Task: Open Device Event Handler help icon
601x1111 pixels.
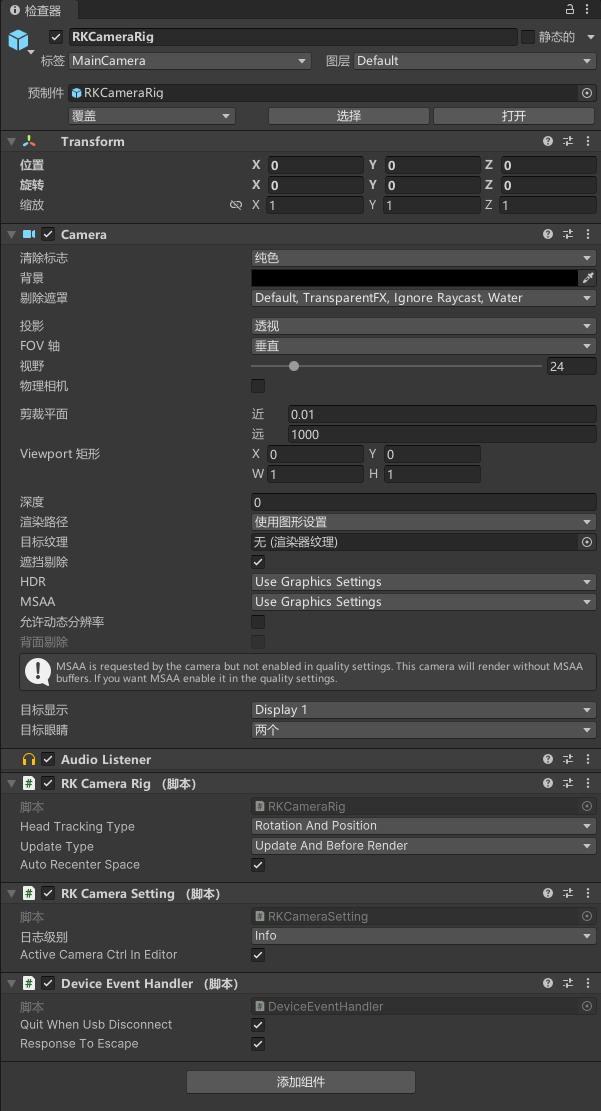Action: click(x=548, y=983)
